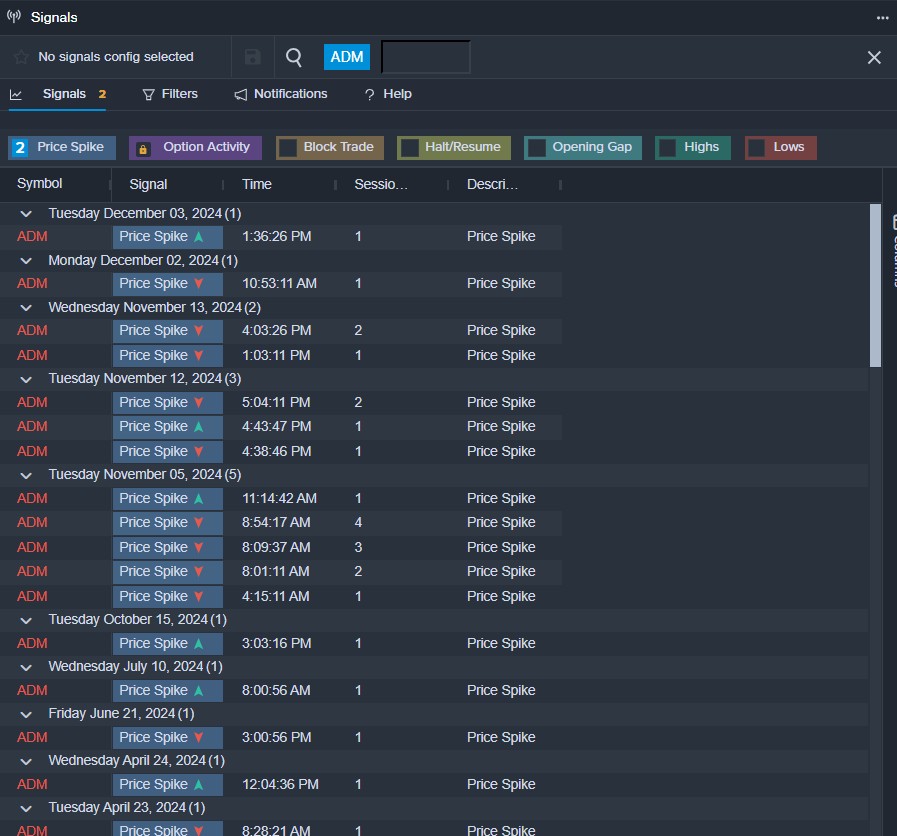Click the Help question mark icon
Viewport: 897px width, 836px height.
(x=369, y=94)
